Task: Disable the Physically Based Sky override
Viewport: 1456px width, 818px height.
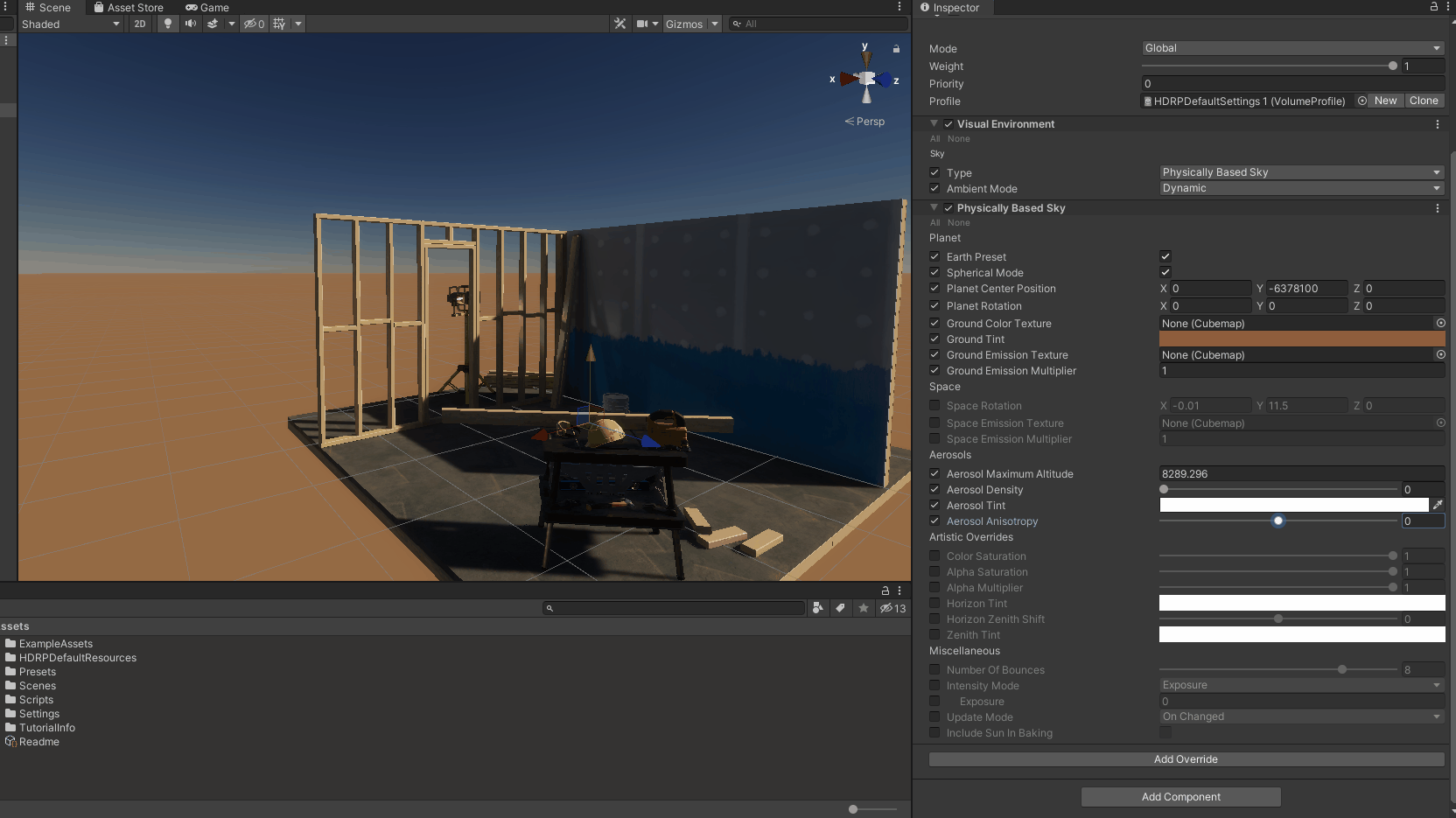Action: click(x=948, y=208)
